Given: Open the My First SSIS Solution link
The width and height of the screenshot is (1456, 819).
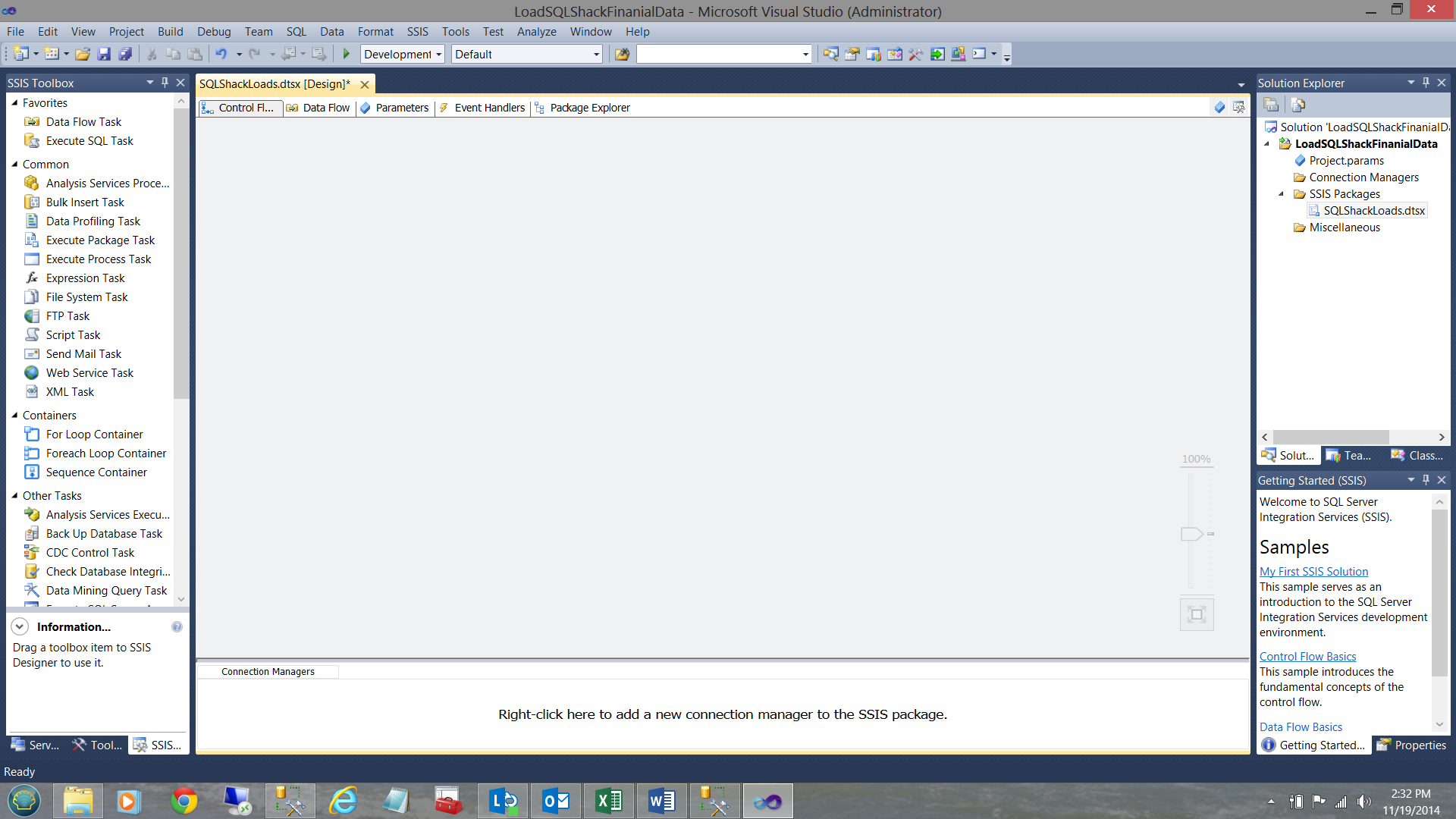Looking at the screenshot, I should (1313, 572).
